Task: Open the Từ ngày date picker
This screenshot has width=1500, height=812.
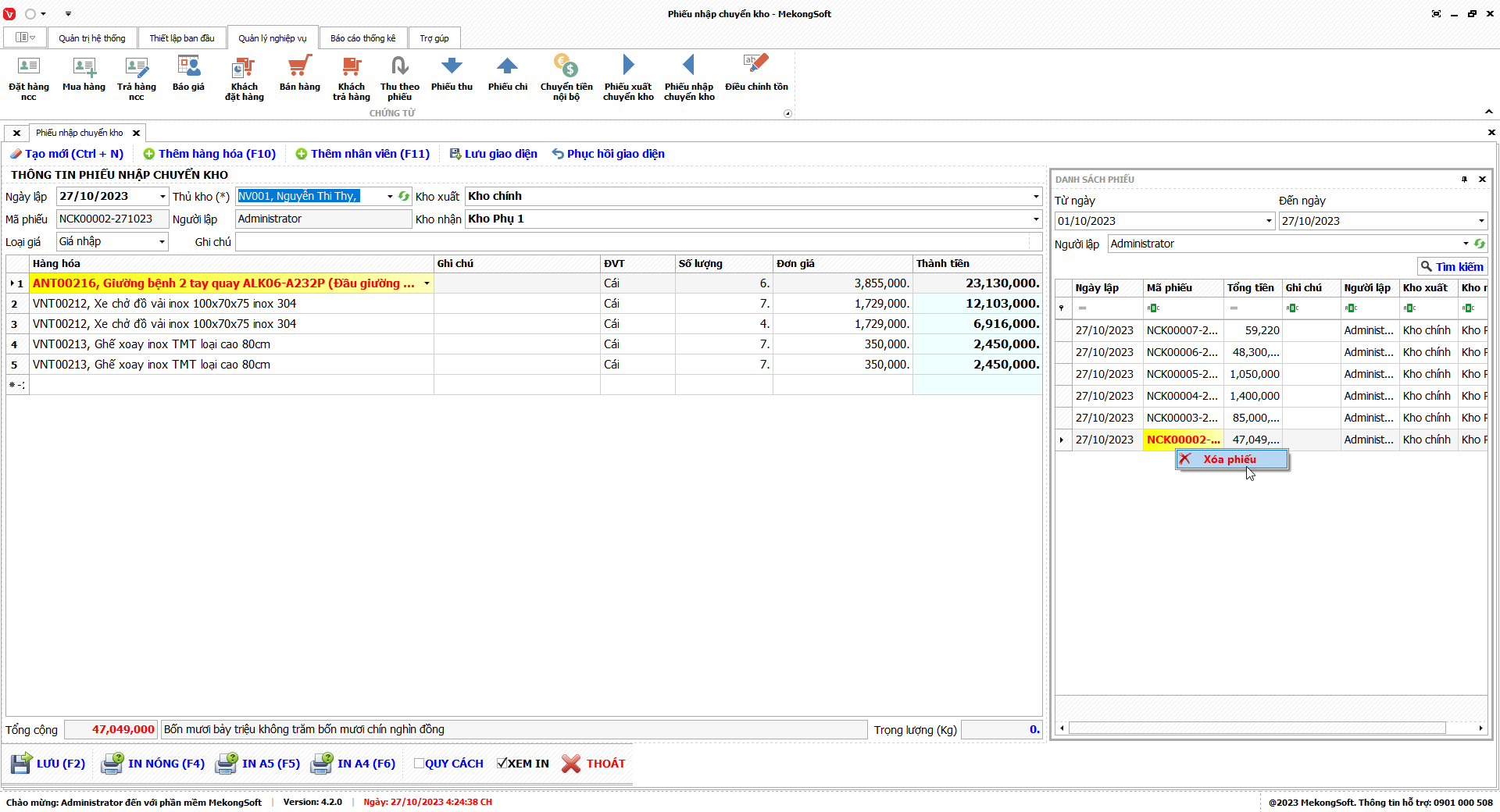Action: coord(1269,221)
